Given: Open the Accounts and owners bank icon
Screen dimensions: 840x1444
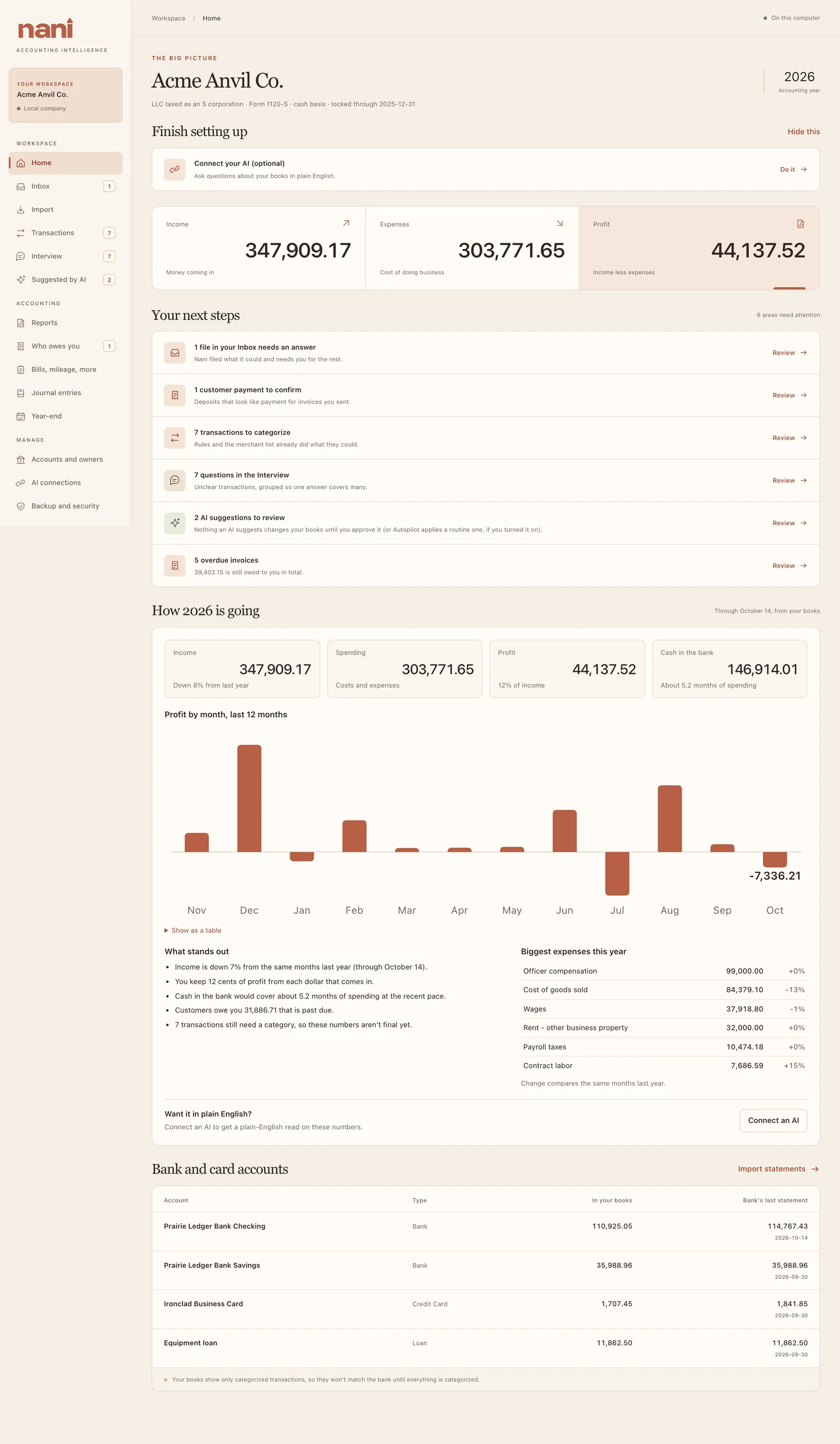Looking at the screenshot, I should click(20, 460).
